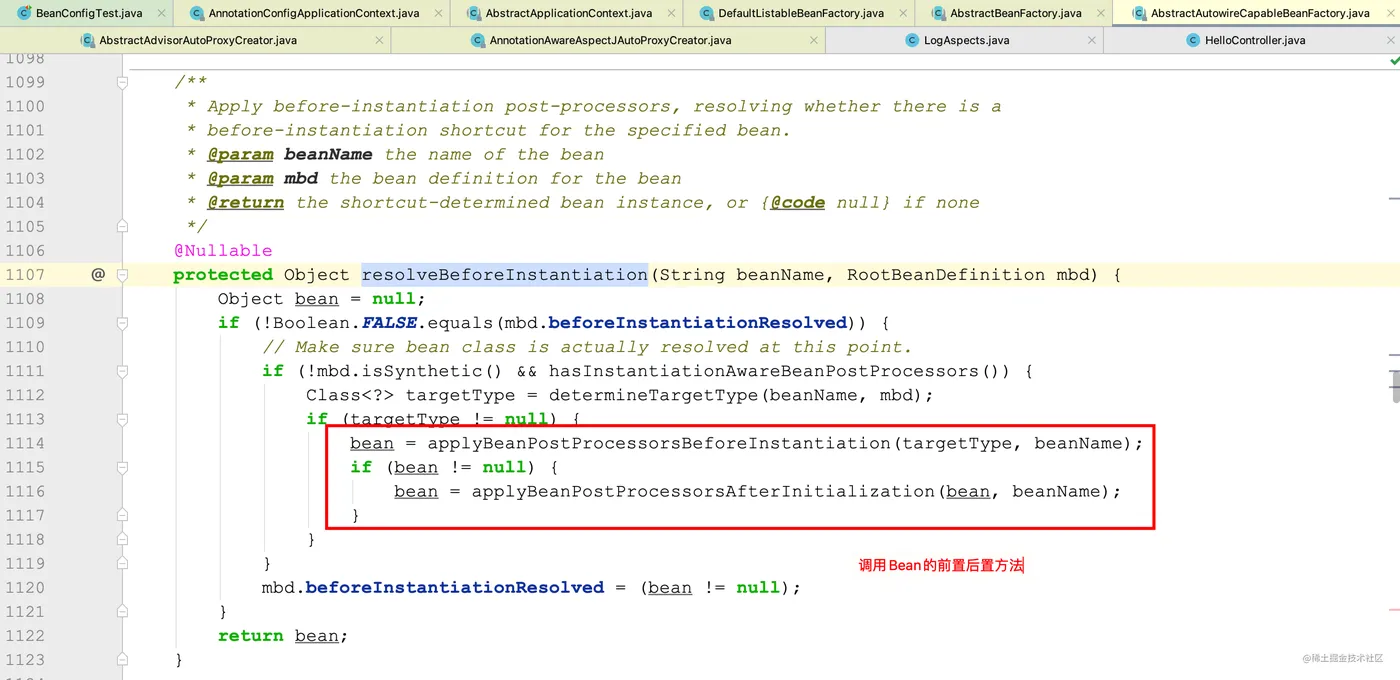
Task: Open the AbstractAdvisorAutoProxyCreator.java tab
Action: [195, 41]
